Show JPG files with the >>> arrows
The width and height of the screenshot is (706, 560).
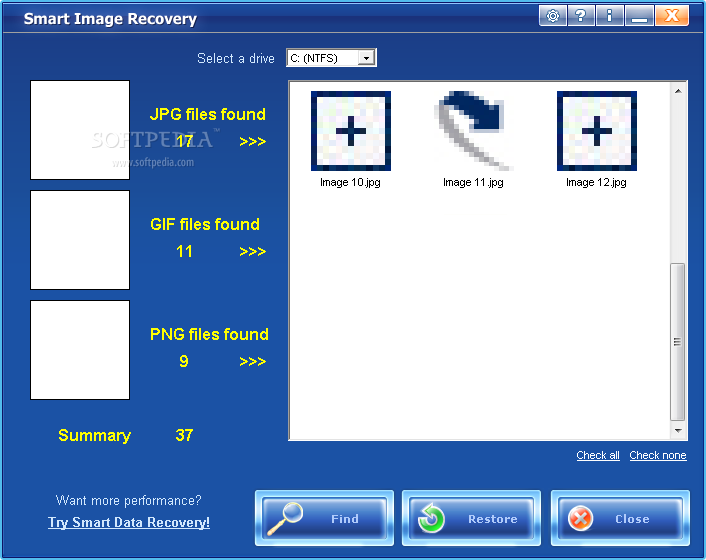click(253, 141)
